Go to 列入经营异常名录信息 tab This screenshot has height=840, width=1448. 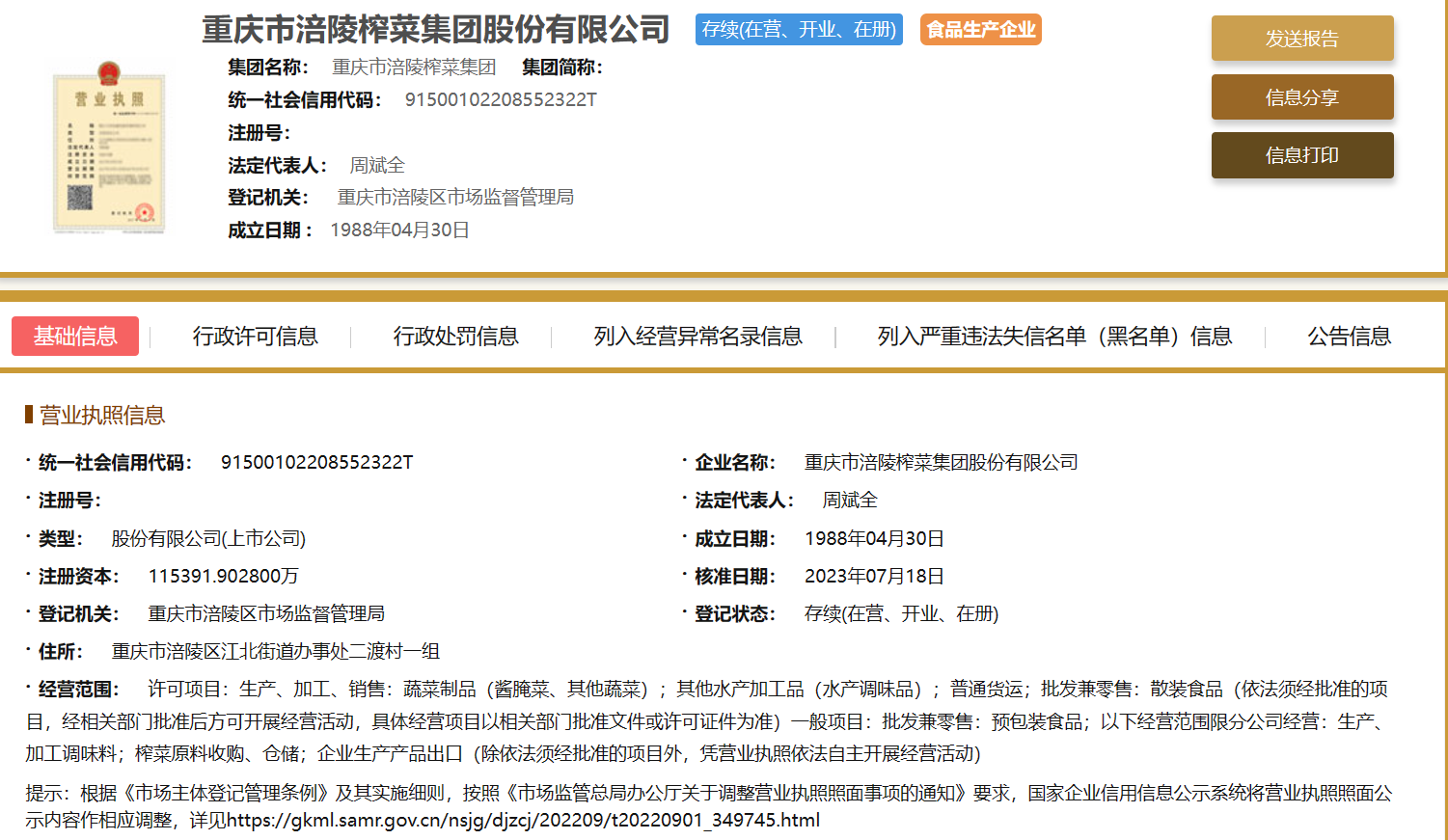coord(698,337)
